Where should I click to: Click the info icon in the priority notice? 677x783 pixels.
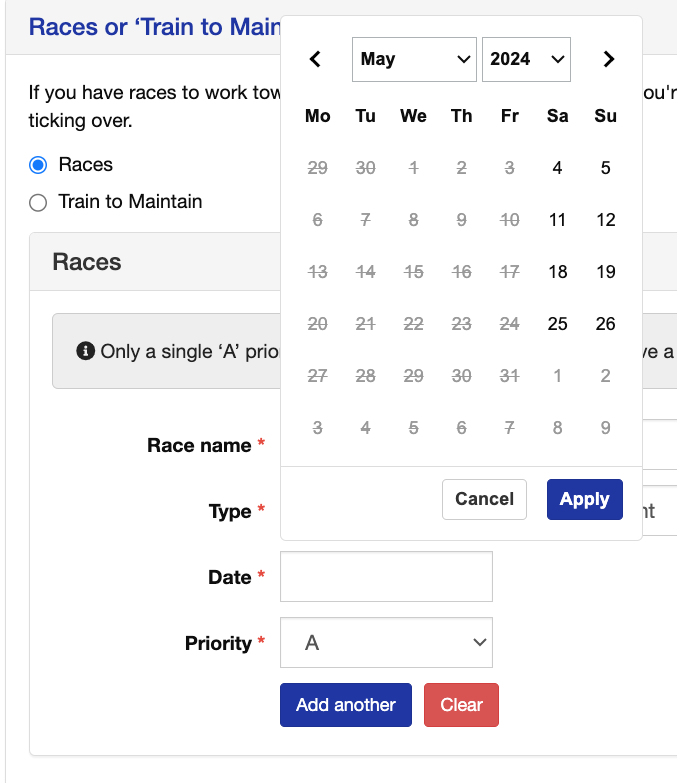85,351
